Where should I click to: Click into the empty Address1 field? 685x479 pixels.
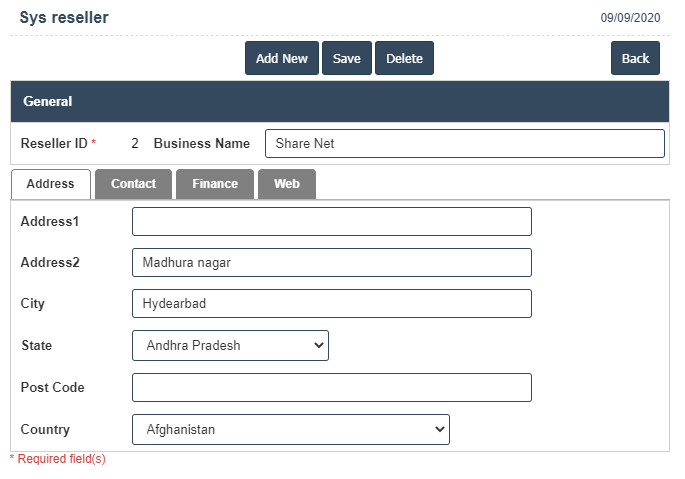click(x=331, y=222)
